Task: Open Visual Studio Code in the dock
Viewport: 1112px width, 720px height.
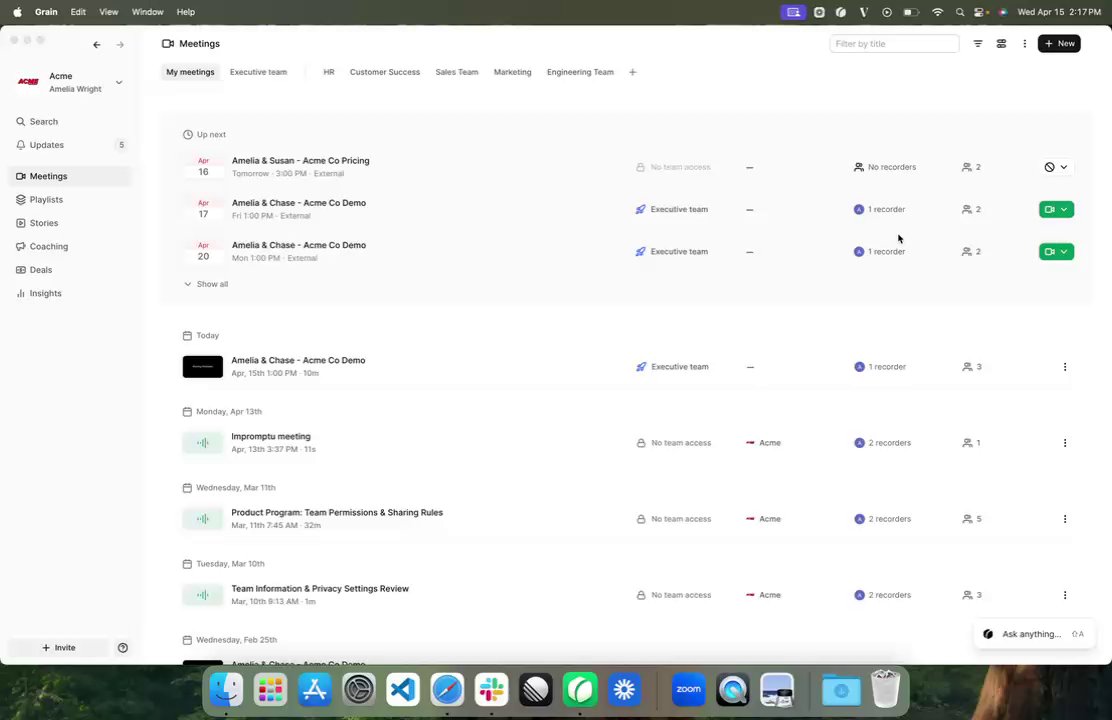Action: tap(403, 689)
